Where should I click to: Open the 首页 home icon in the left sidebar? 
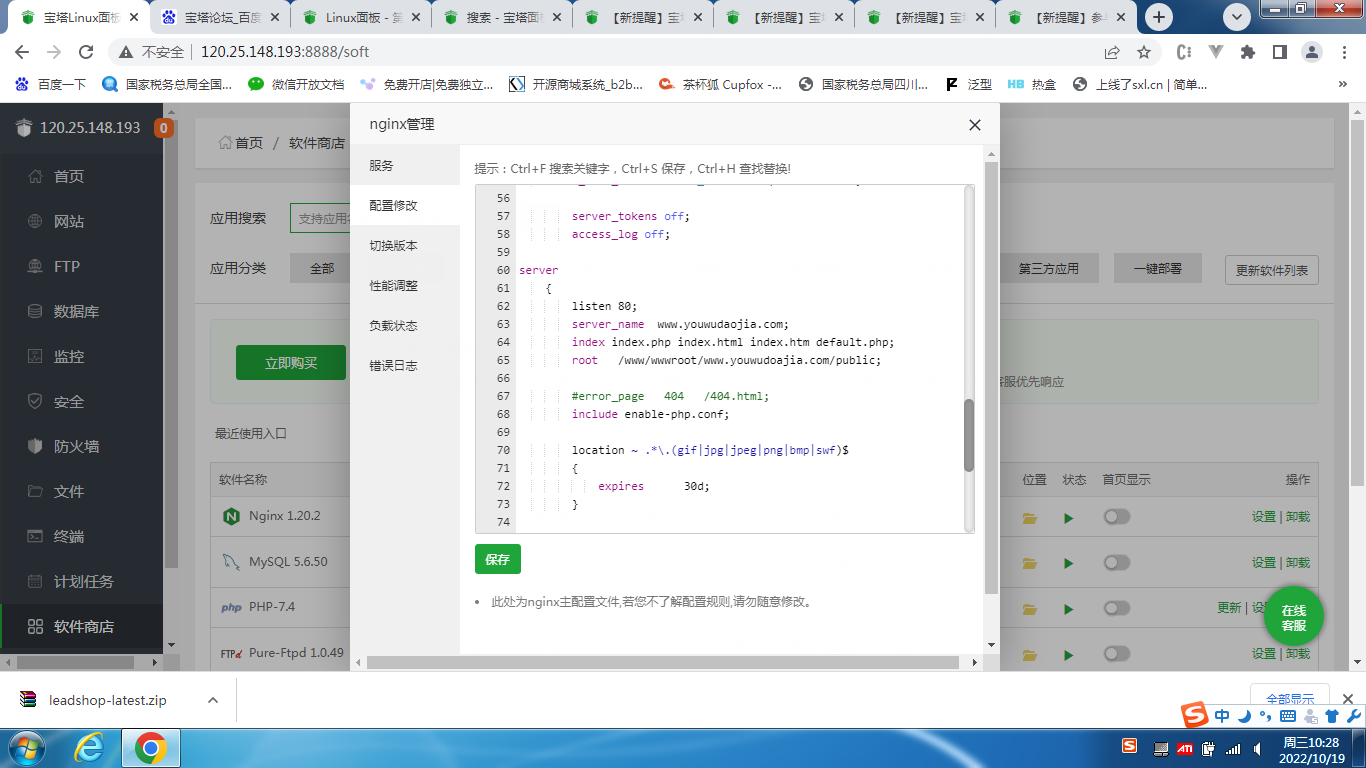[36, 177]
